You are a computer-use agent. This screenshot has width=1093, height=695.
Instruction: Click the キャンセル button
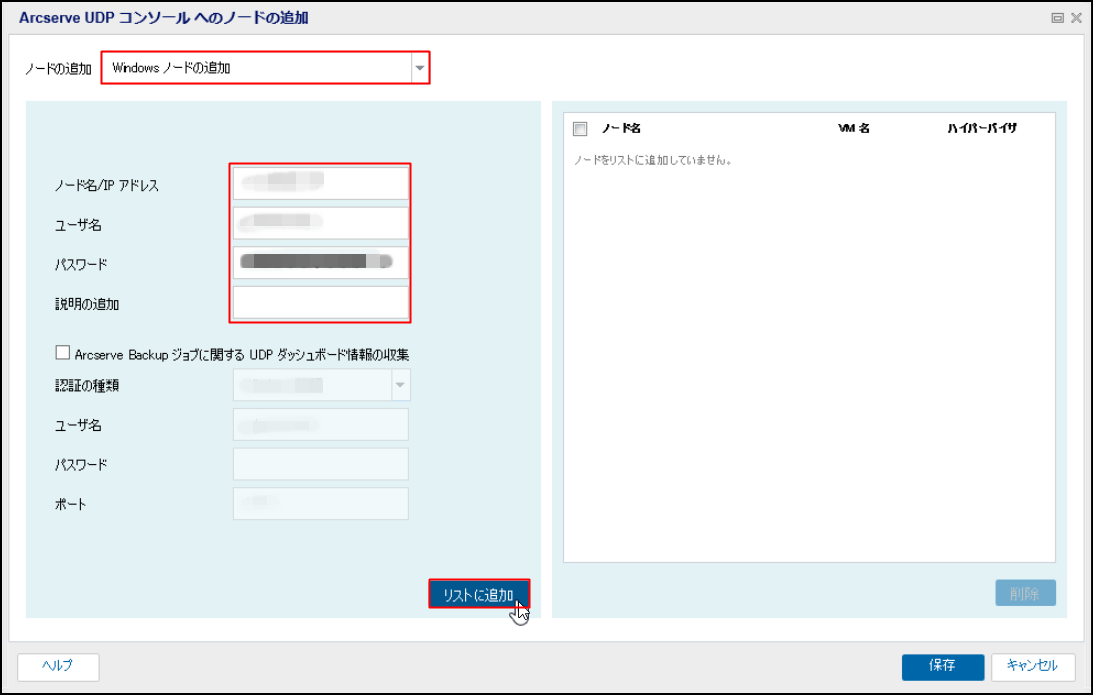(1032, 666)
